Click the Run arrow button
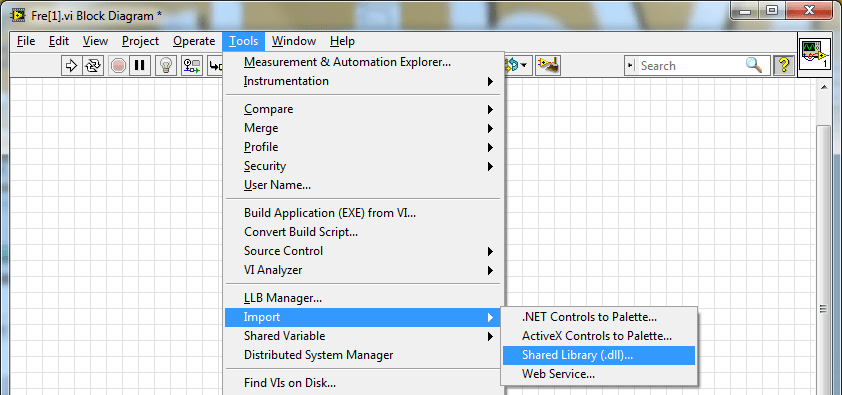Image resolution: width=842 pixels, height=395 pixels. tap(70, 65)
